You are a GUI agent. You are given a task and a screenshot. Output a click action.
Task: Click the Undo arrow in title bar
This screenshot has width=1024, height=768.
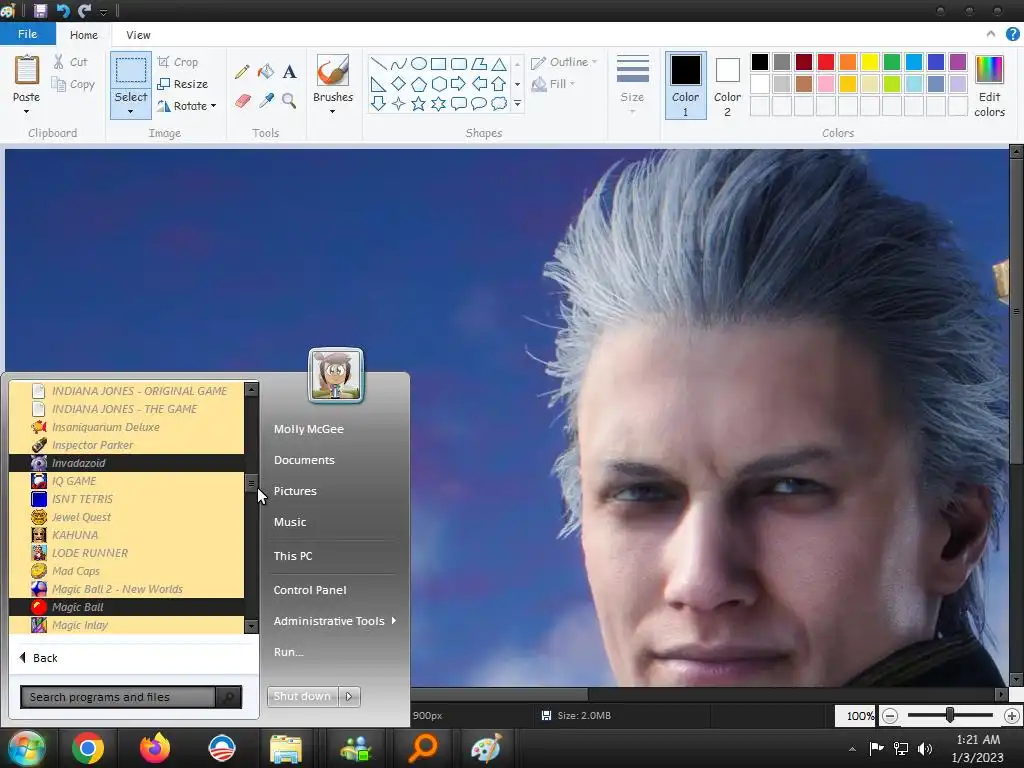click(x=62, y=10)
